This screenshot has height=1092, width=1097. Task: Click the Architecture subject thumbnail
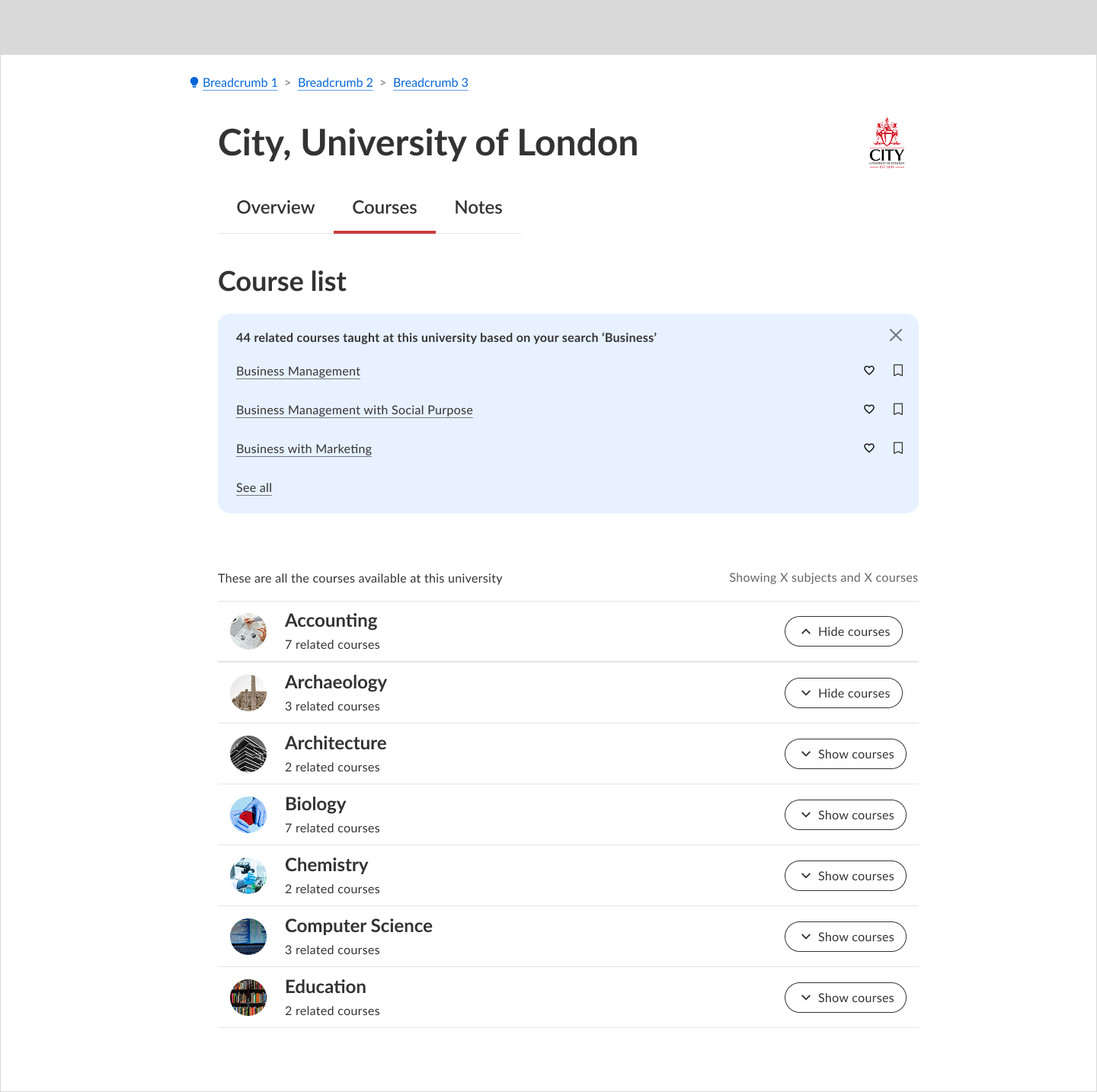click(x=248, y=754)
